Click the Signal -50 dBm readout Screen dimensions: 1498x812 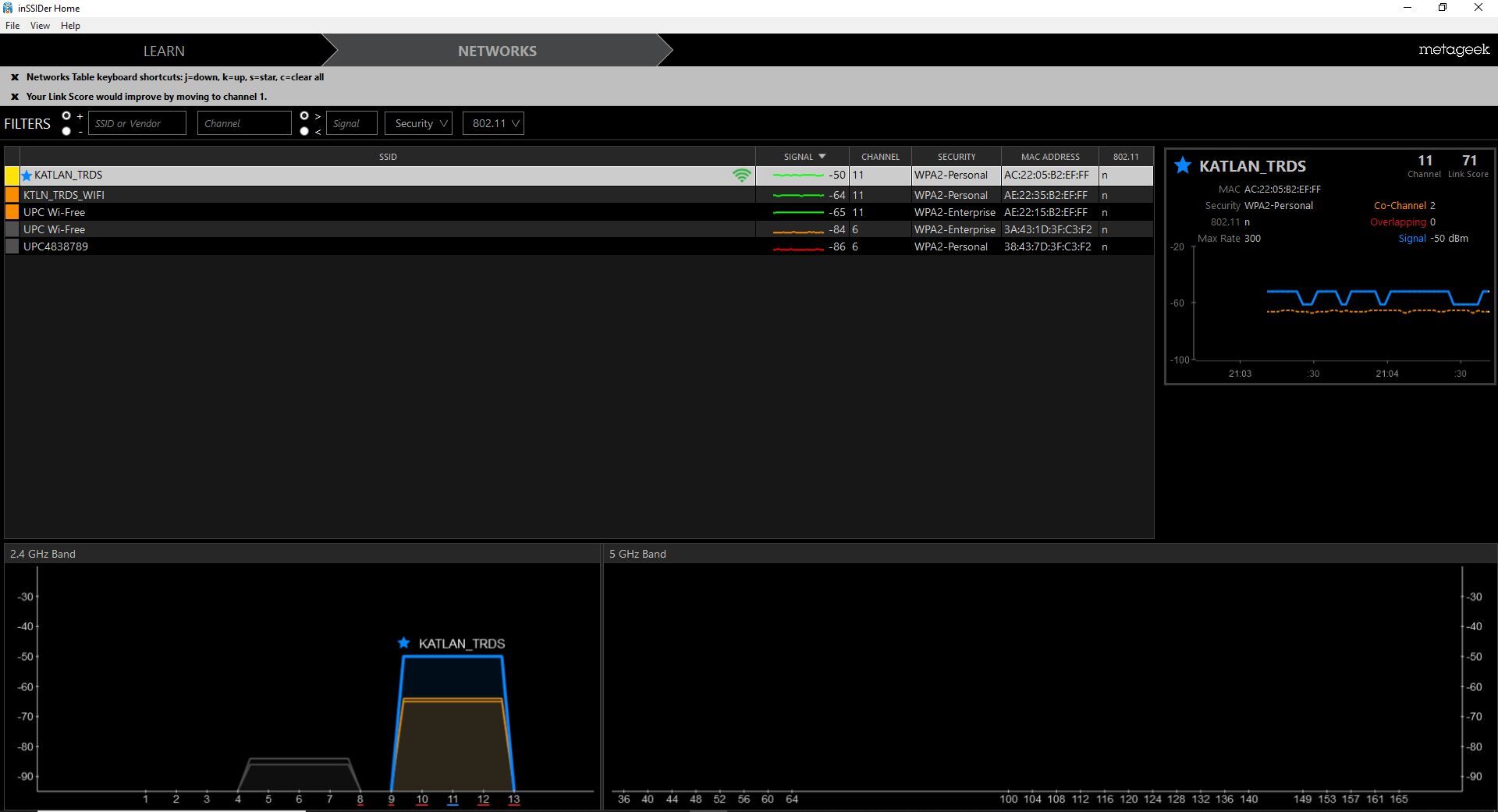point(1433,239)
